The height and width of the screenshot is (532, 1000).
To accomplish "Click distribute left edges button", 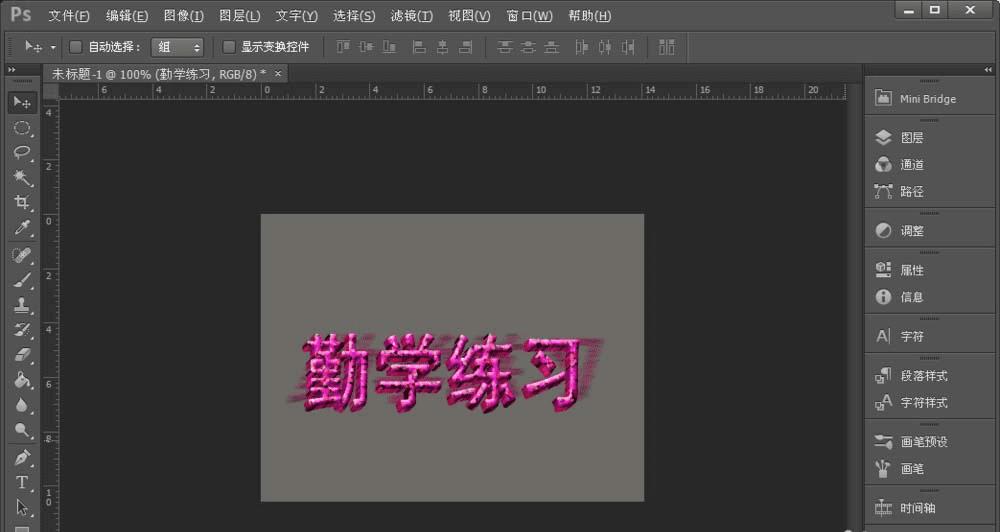I will click(582, 47).
